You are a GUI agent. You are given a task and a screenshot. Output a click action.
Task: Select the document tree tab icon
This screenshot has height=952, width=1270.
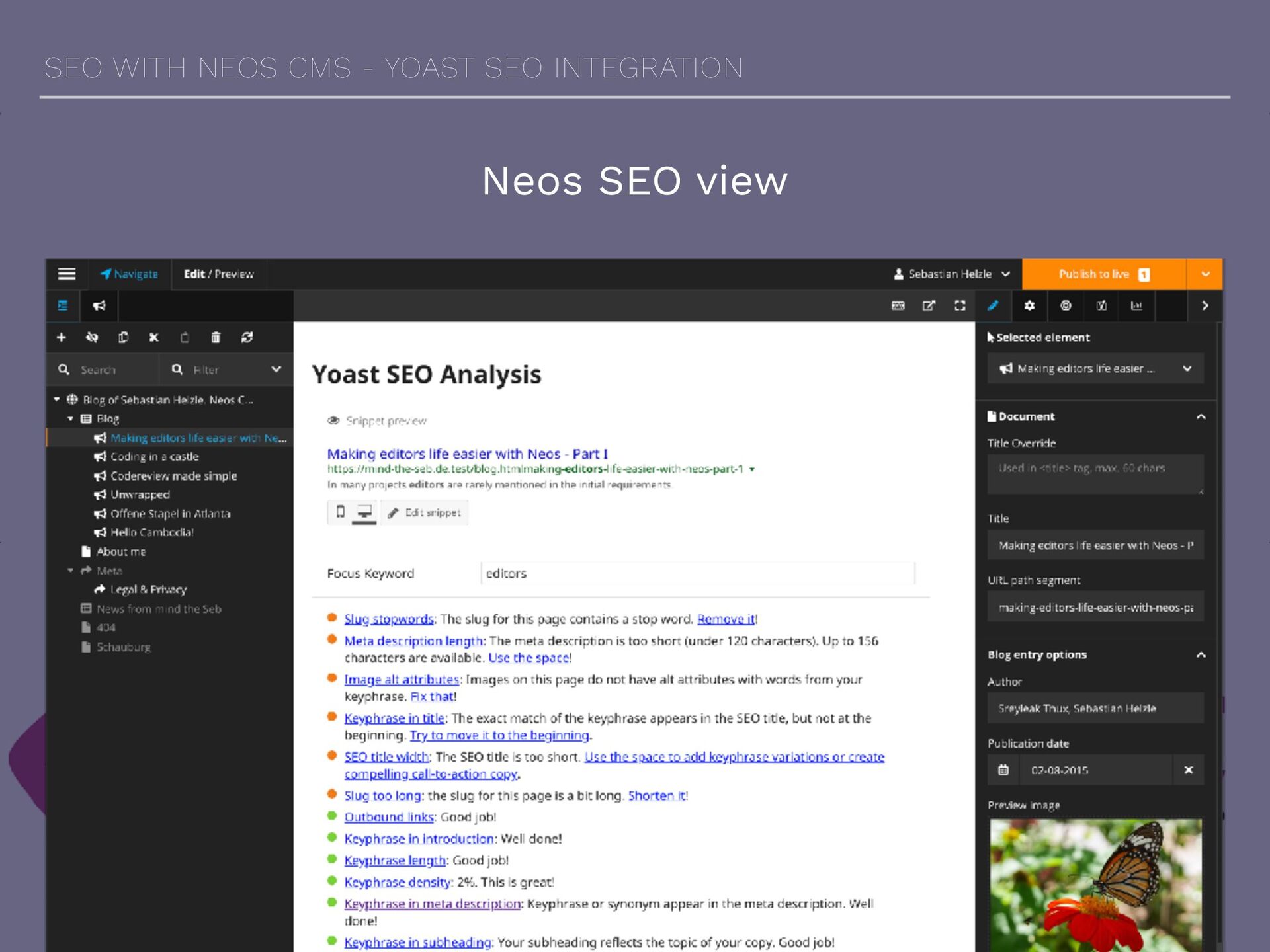(x=63, y=305)
